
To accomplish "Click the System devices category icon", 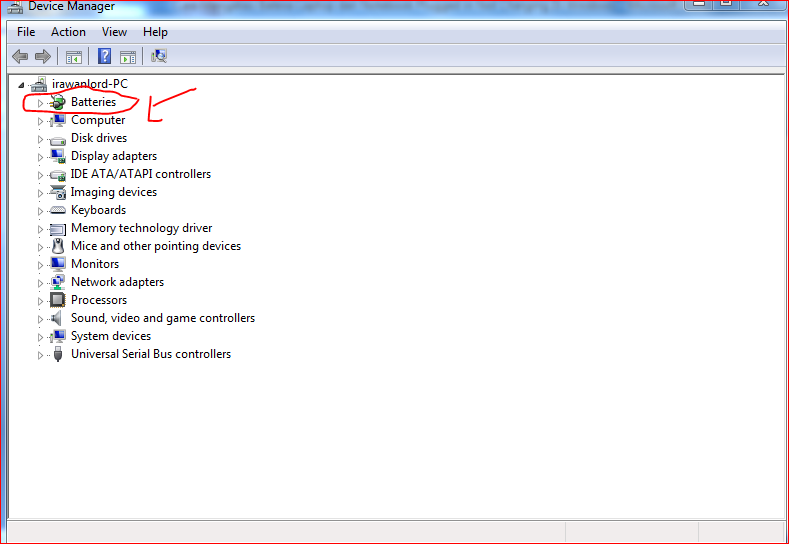I will tap(58, 336).
